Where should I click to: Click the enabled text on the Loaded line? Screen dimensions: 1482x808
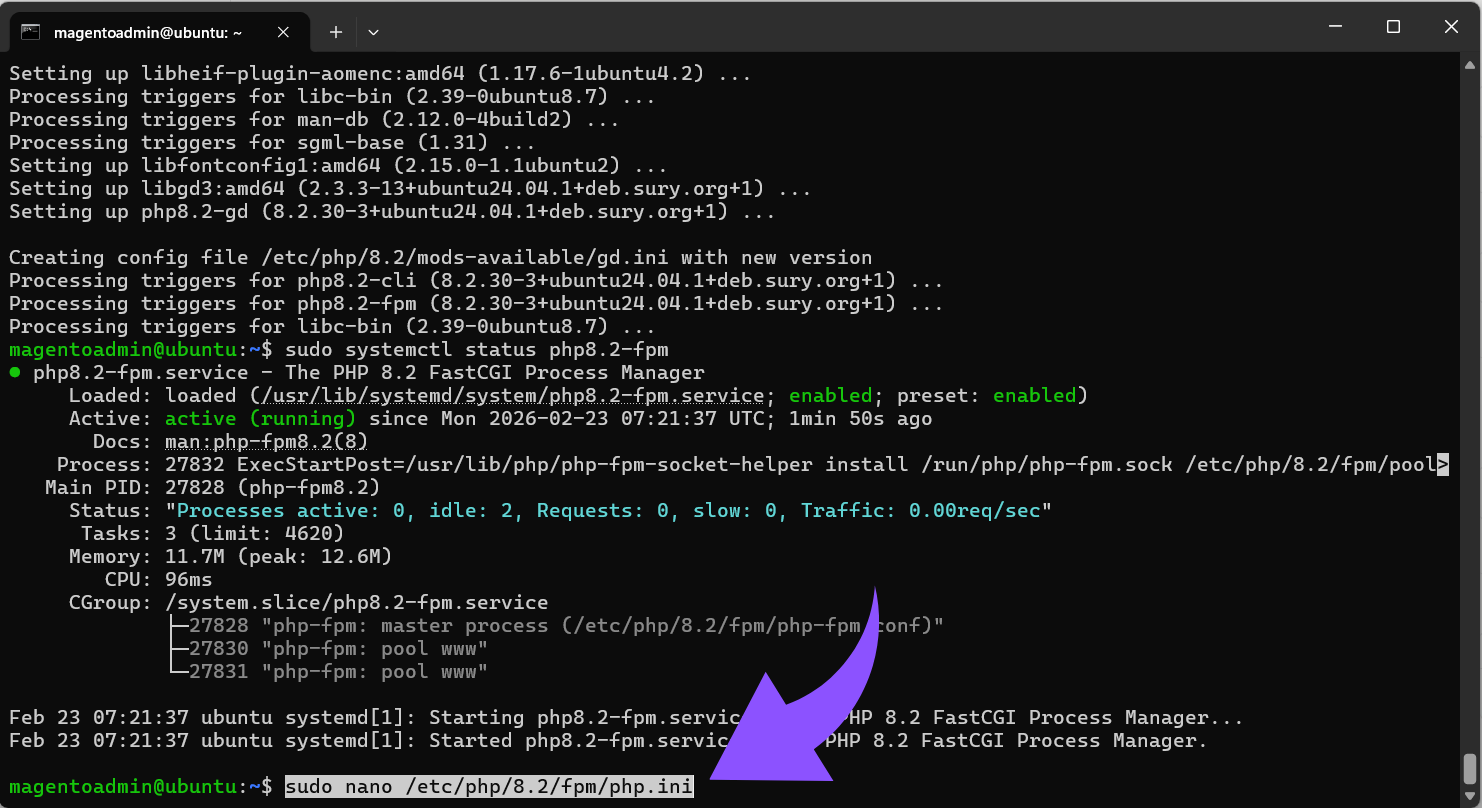(831, 394)
